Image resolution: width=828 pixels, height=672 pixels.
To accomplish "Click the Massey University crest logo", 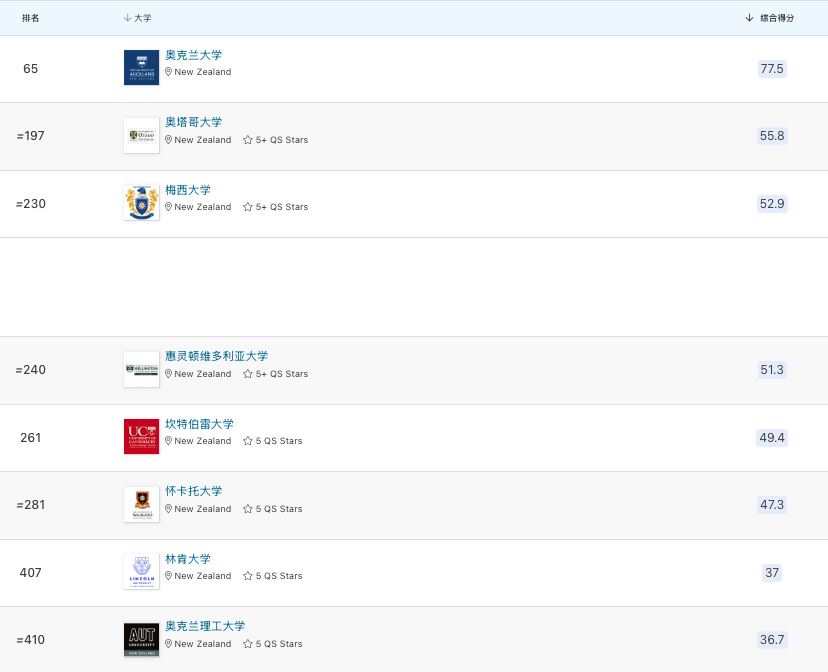I will click(141, 203).
